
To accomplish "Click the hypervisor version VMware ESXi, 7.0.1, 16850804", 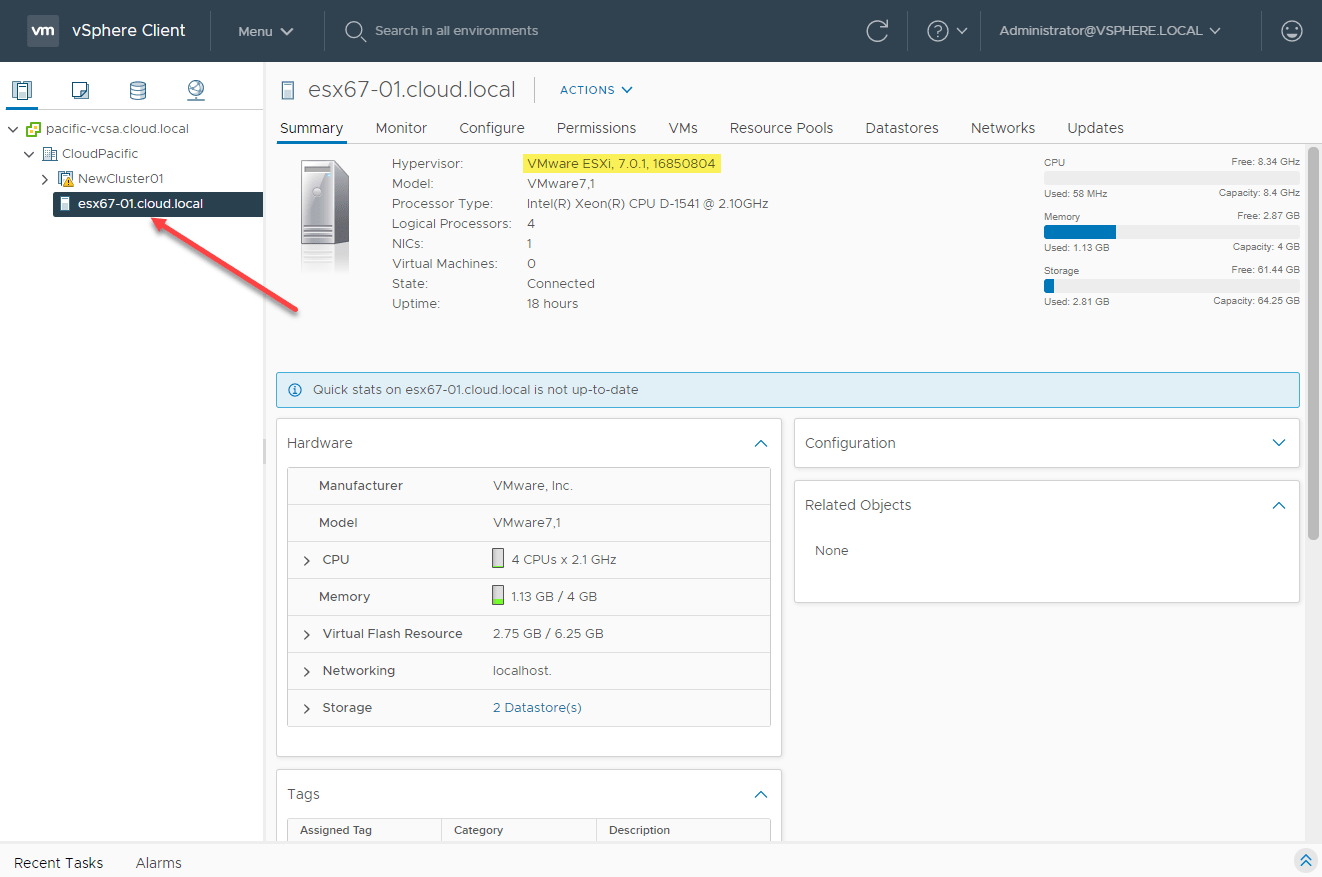I will [621, 164].
